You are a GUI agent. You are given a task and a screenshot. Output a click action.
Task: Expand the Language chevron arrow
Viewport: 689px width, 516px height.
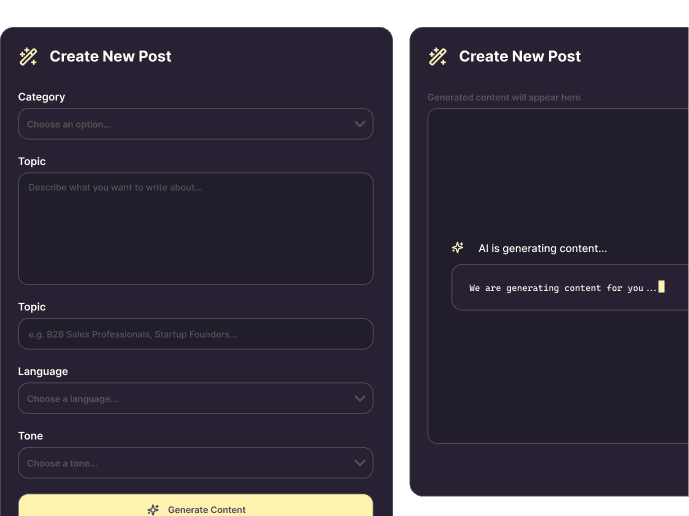(x=360, y=399)
